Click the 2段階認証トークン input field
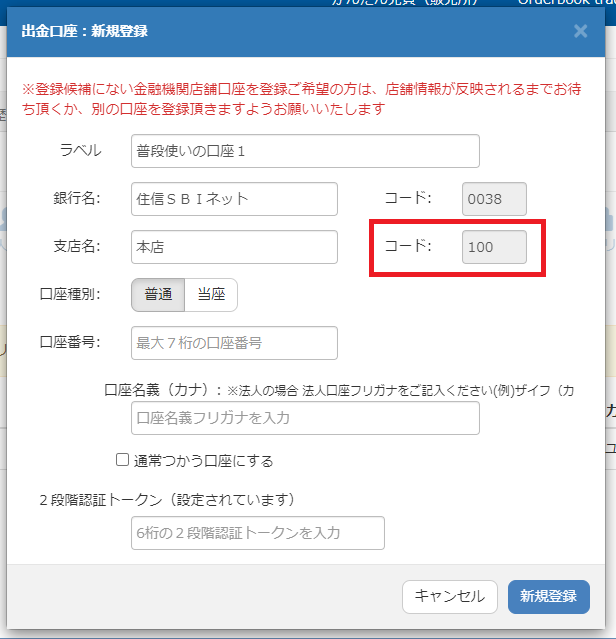 (258, 533)
